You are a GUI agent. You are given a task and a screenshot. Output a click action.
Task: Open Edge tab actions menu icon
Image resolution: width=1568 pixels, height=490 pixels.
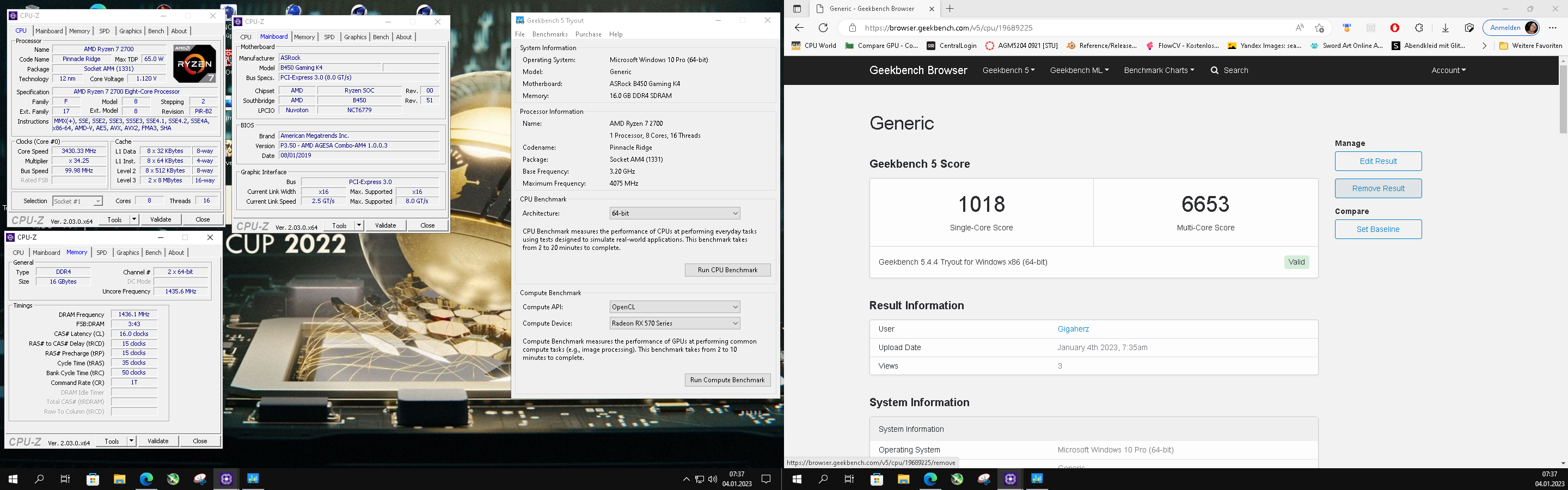[797, 9]
